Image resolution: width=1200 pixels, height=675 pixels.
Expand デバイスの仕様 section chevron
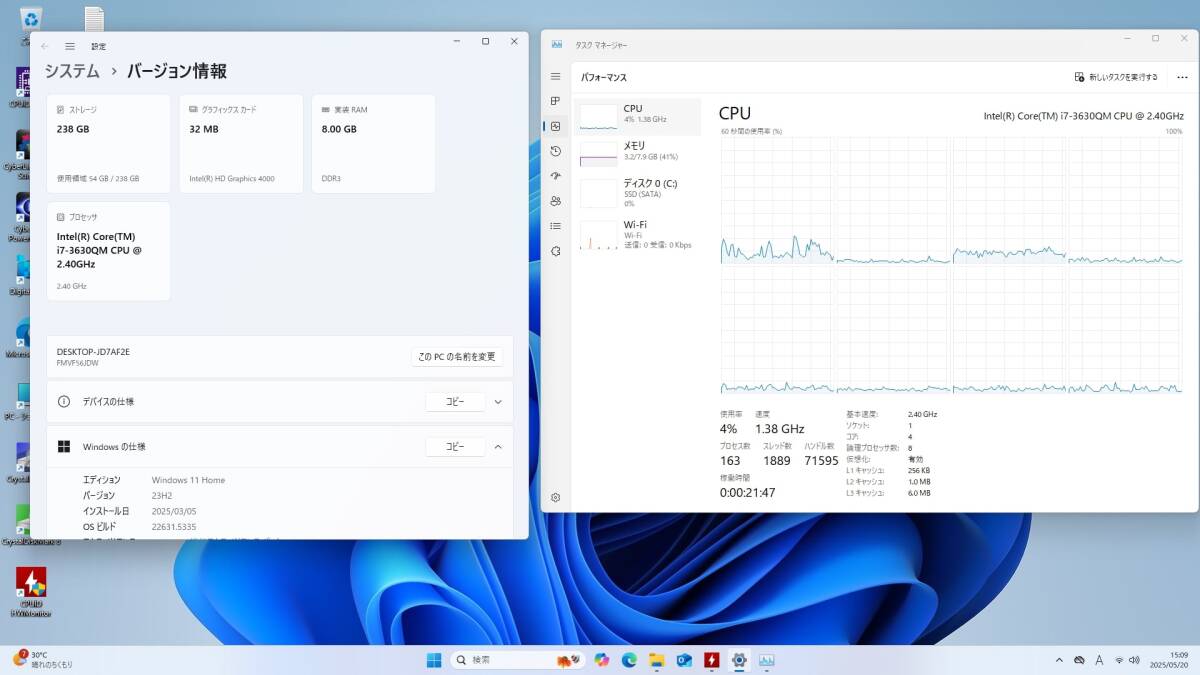click(x=498, y=402)
